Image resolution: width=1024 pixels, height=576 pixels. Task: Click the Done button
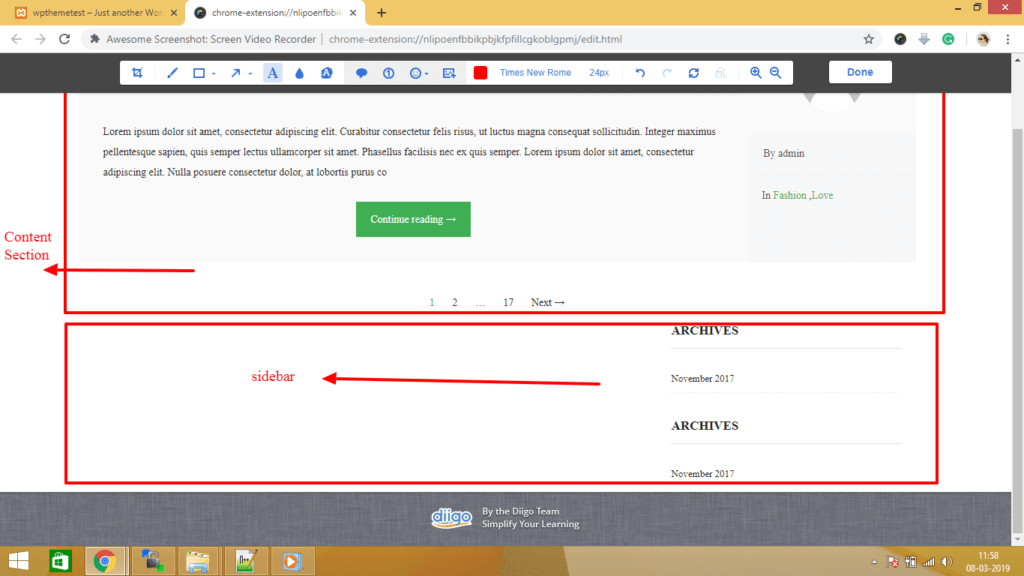(x=860, y=72)
